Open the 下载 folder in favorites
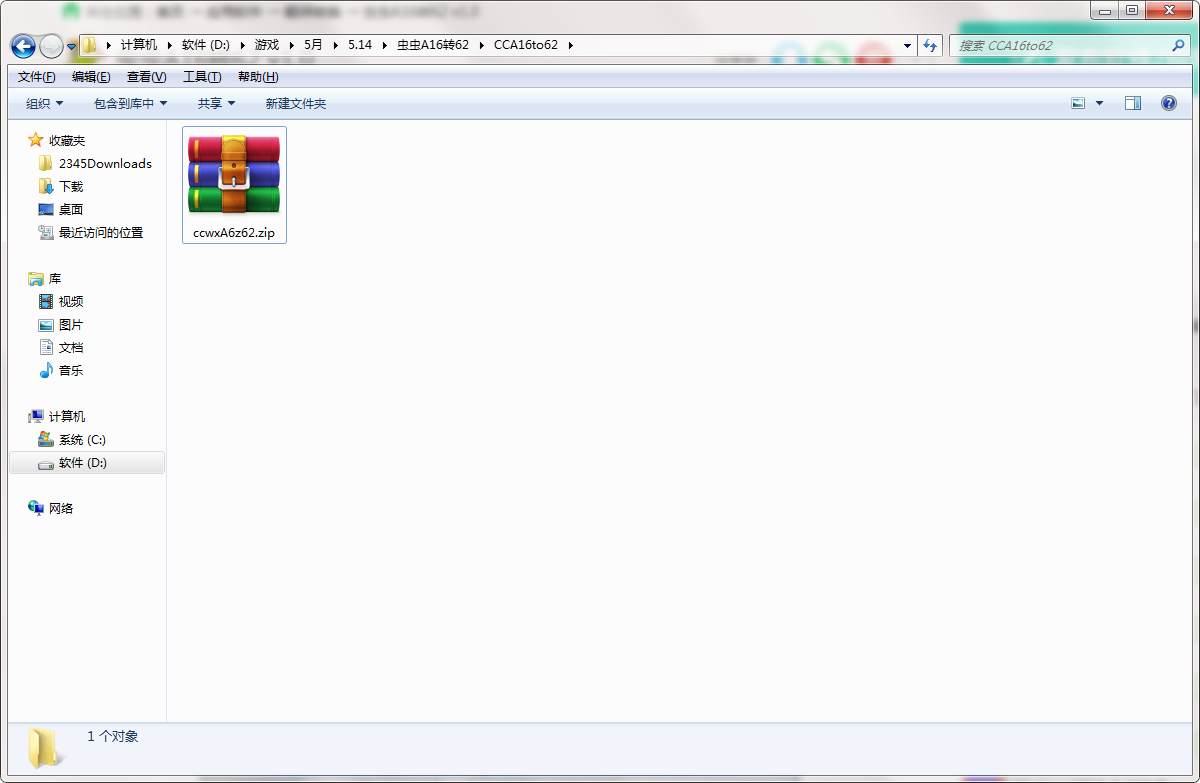Image resolution: width=1200 pixels, height=783 pixels. click(60, 186)
